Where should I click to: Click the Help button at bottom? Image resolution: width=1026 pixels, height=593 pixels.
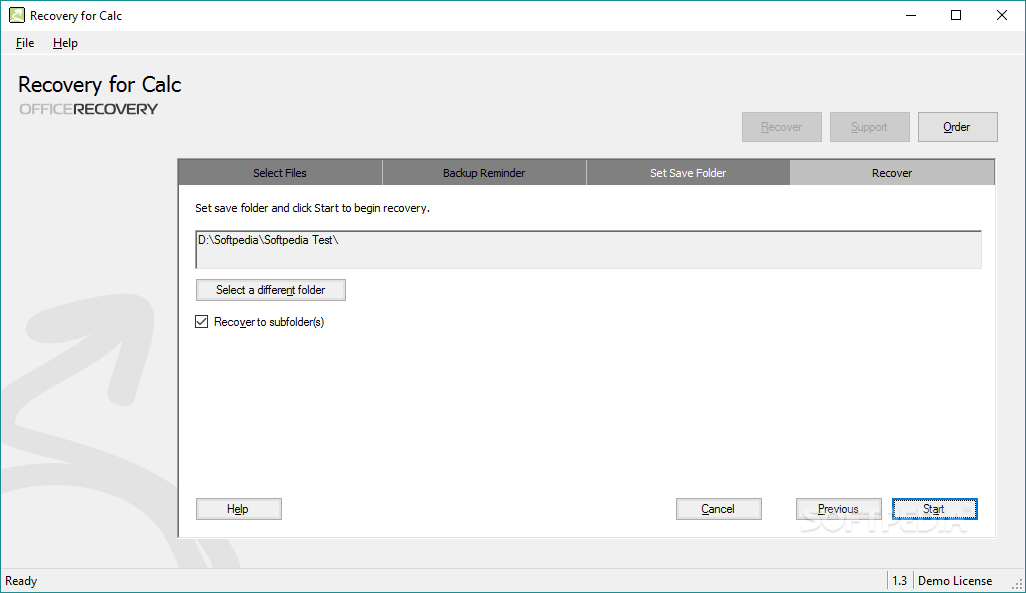239,509
